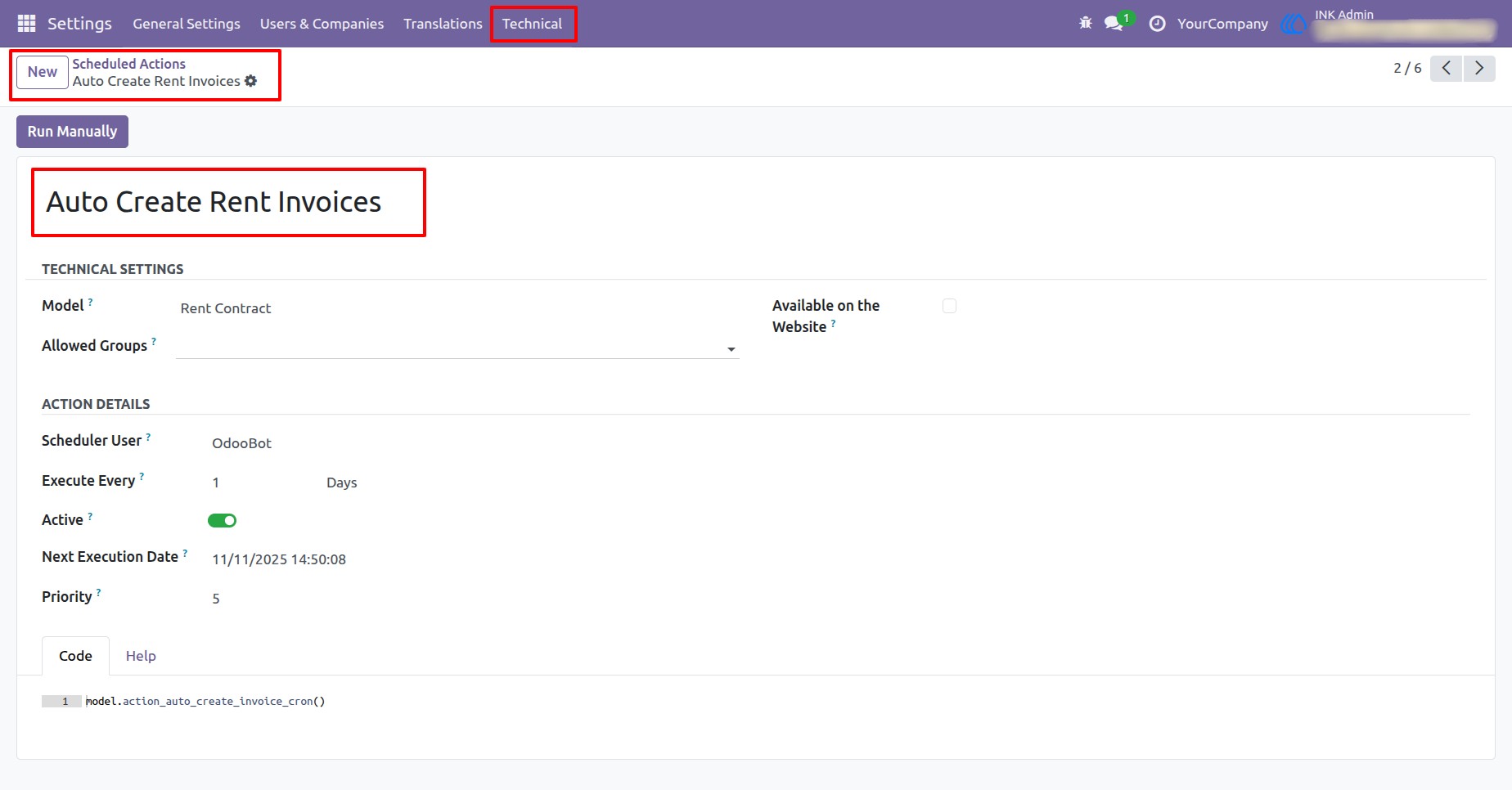This screenshot has width=1512, height=790.
Task: Go to next record arrow
Action: tap(1479, 68)
